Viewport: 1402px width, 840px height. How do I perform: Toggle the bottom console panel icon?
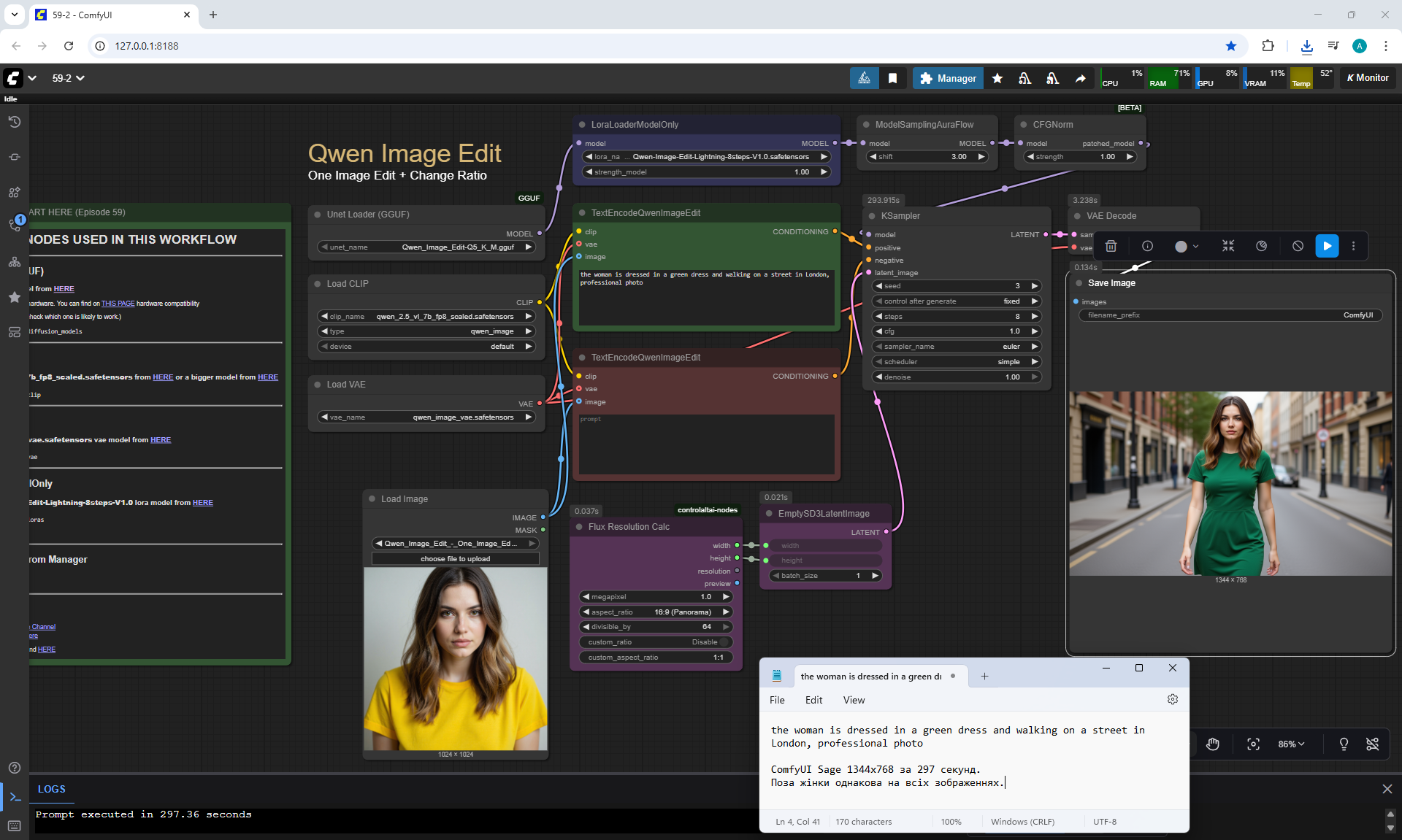pos(15,797)
